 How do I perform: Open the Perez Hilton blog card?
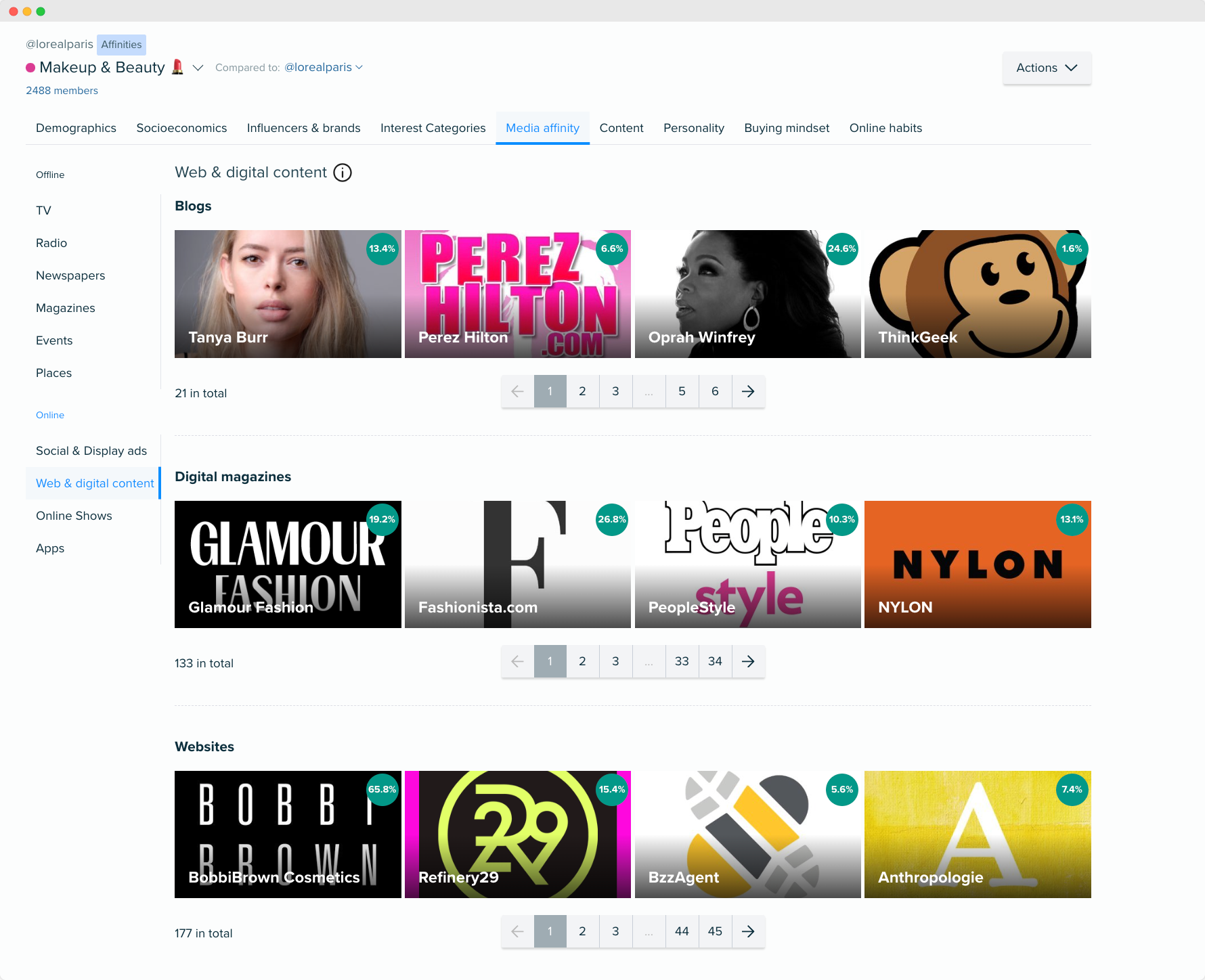point(518,294)
